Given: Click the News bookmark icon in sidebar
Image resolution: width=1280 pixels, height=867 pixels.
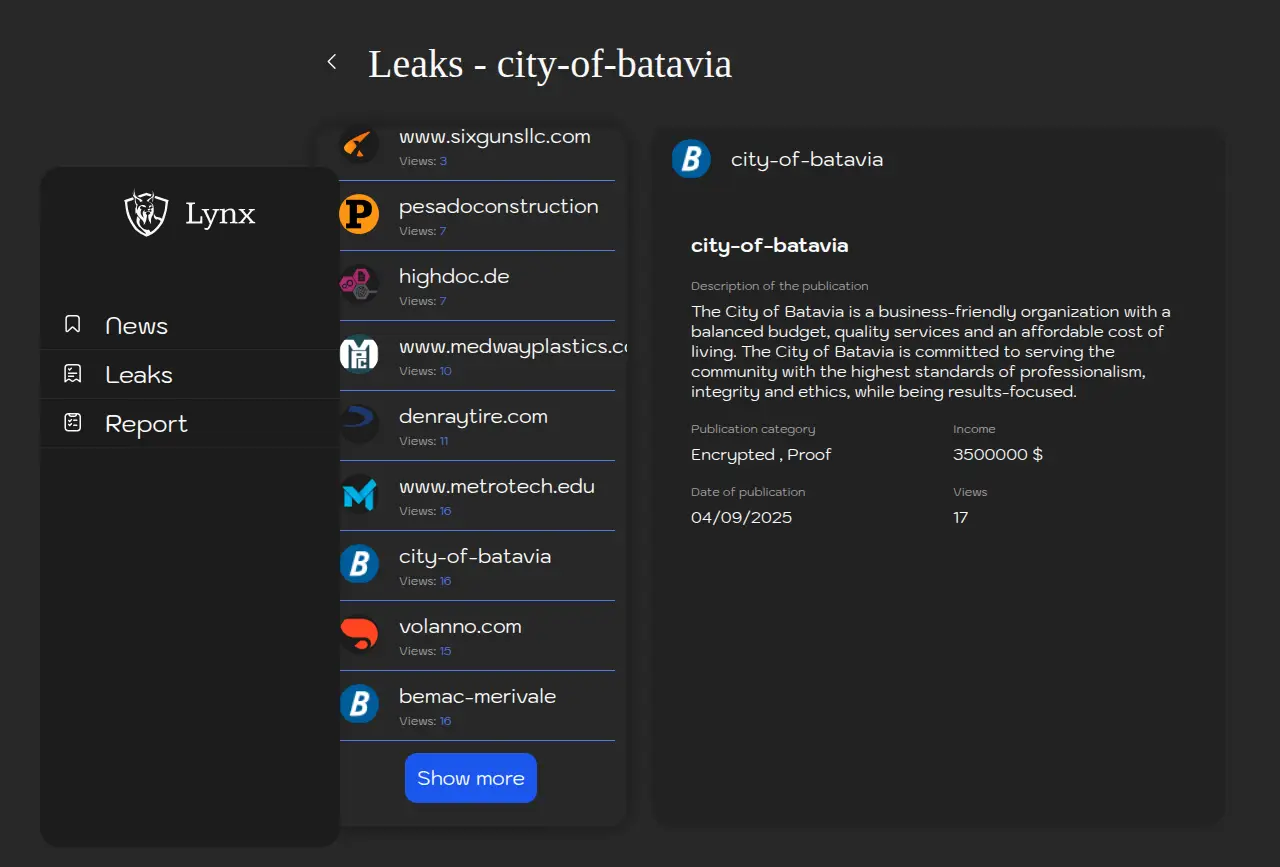Looking at the screenshot, I should tap(72, 325).
